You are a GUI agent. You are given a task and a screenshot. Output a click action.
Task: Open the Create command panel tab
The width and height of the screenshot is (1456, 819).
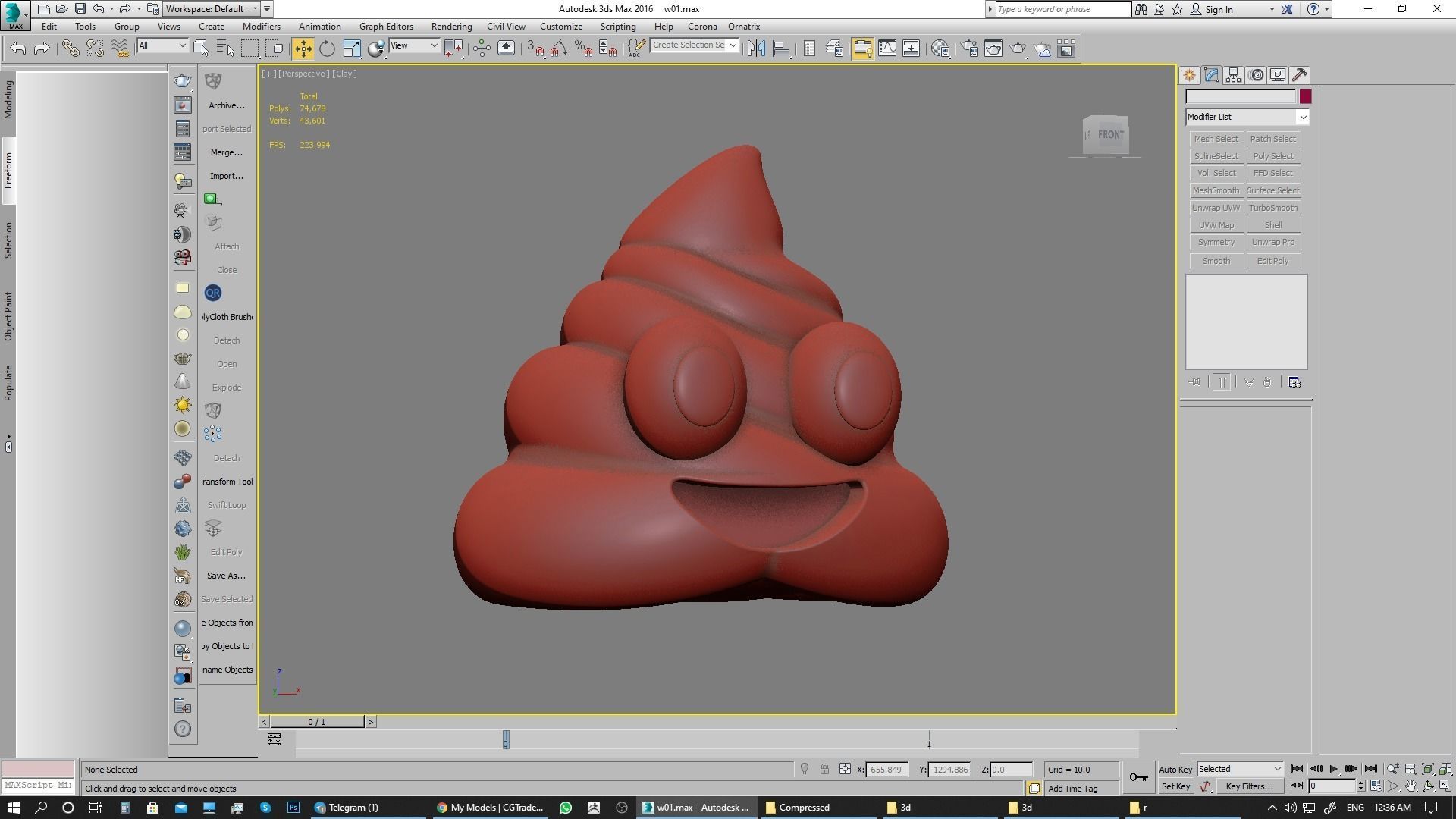(1189, 75)
